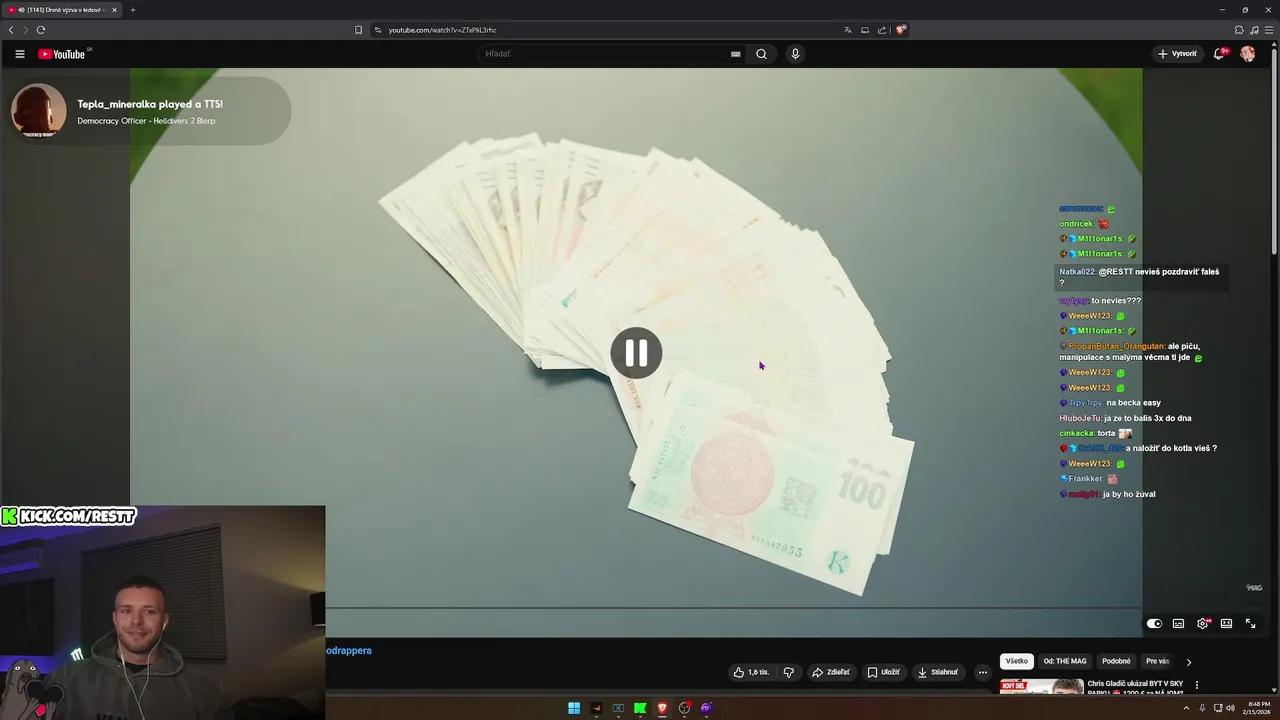1280x720 pixels.
Task: Show more filter chips with arrow
Action: (x=1188, y=662)
